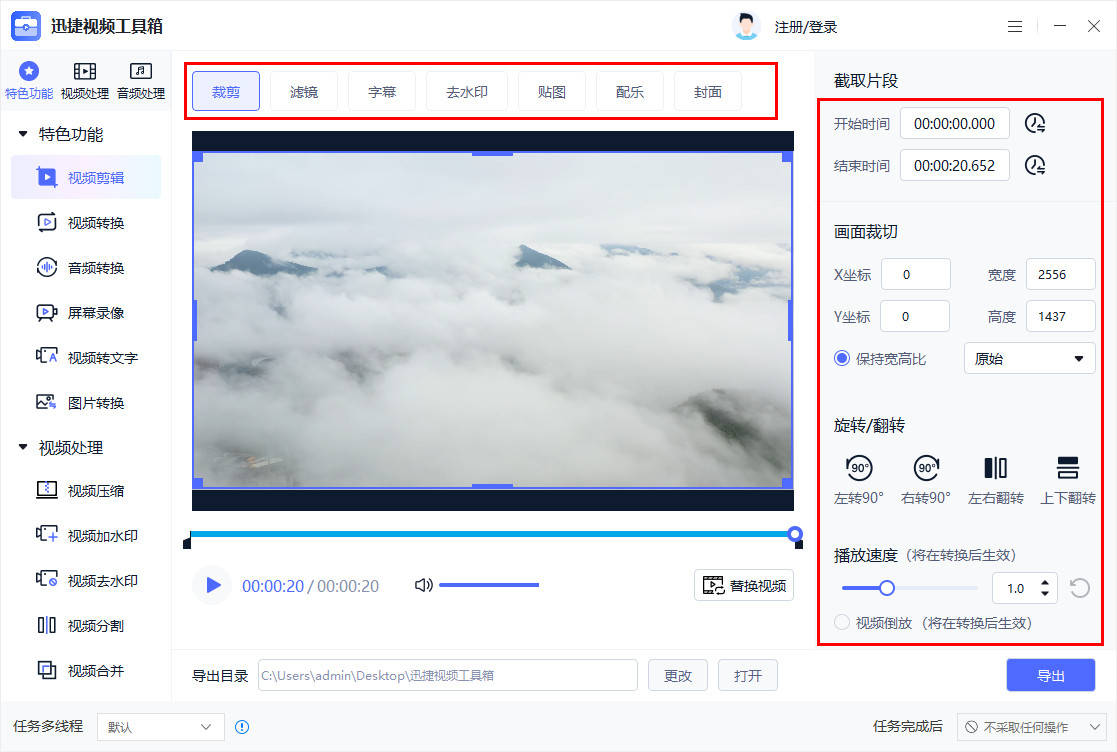The width and height of the screenshot is (1117, 752).
Task: Open the 原始 aspect ratio dropdown
Action: [x=1029, y=358]
